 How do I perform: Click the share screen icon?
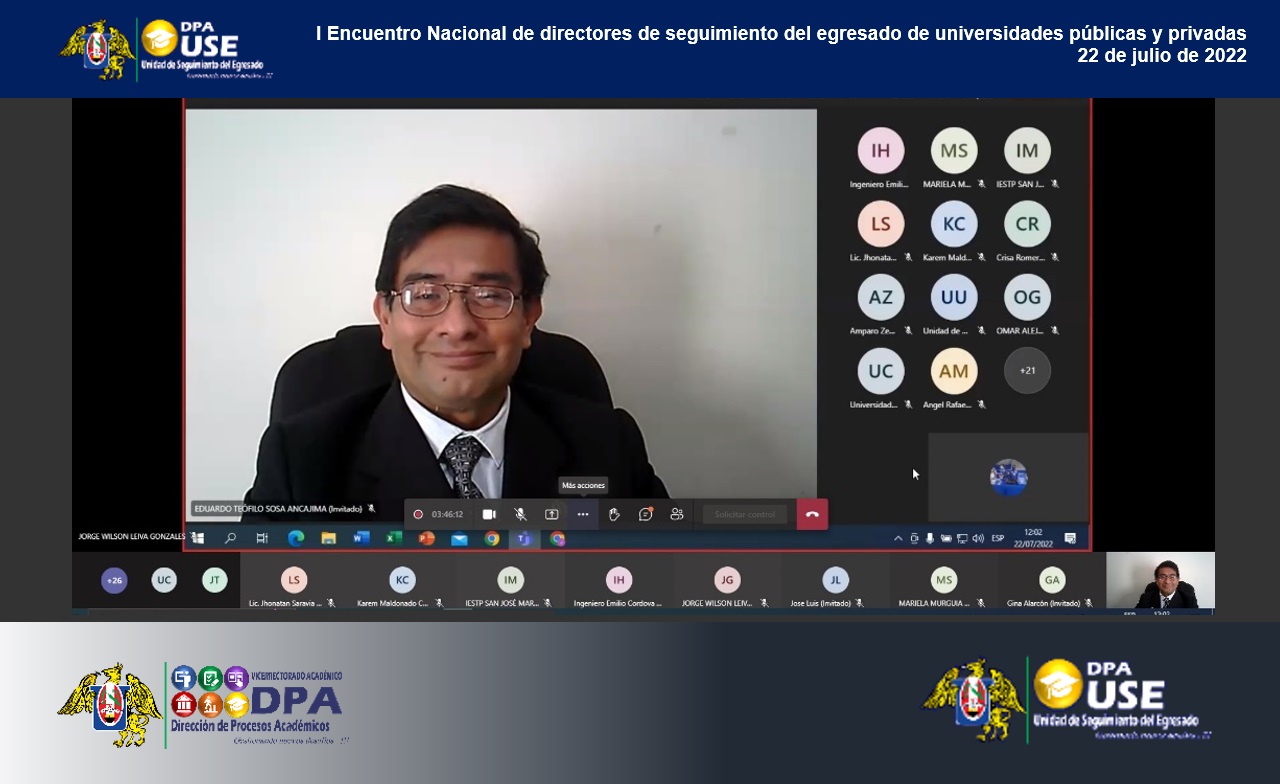tap(551, 514)
